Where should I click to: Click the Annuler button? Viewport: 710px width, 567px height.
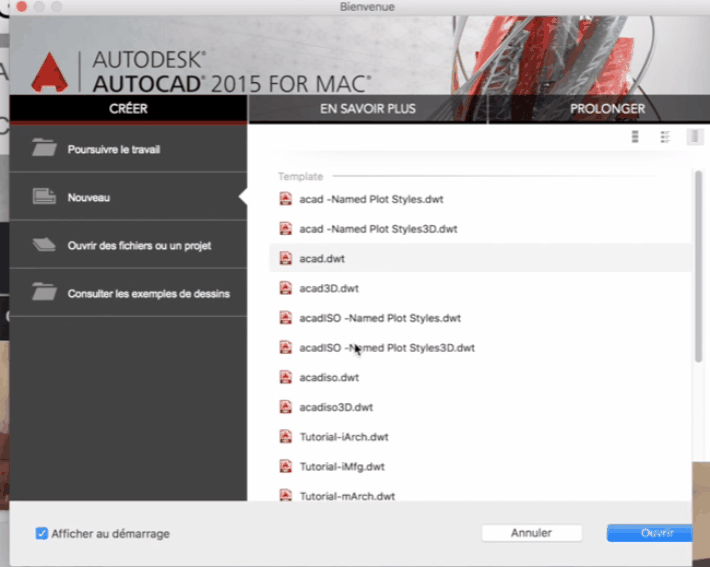coord(532,533)
